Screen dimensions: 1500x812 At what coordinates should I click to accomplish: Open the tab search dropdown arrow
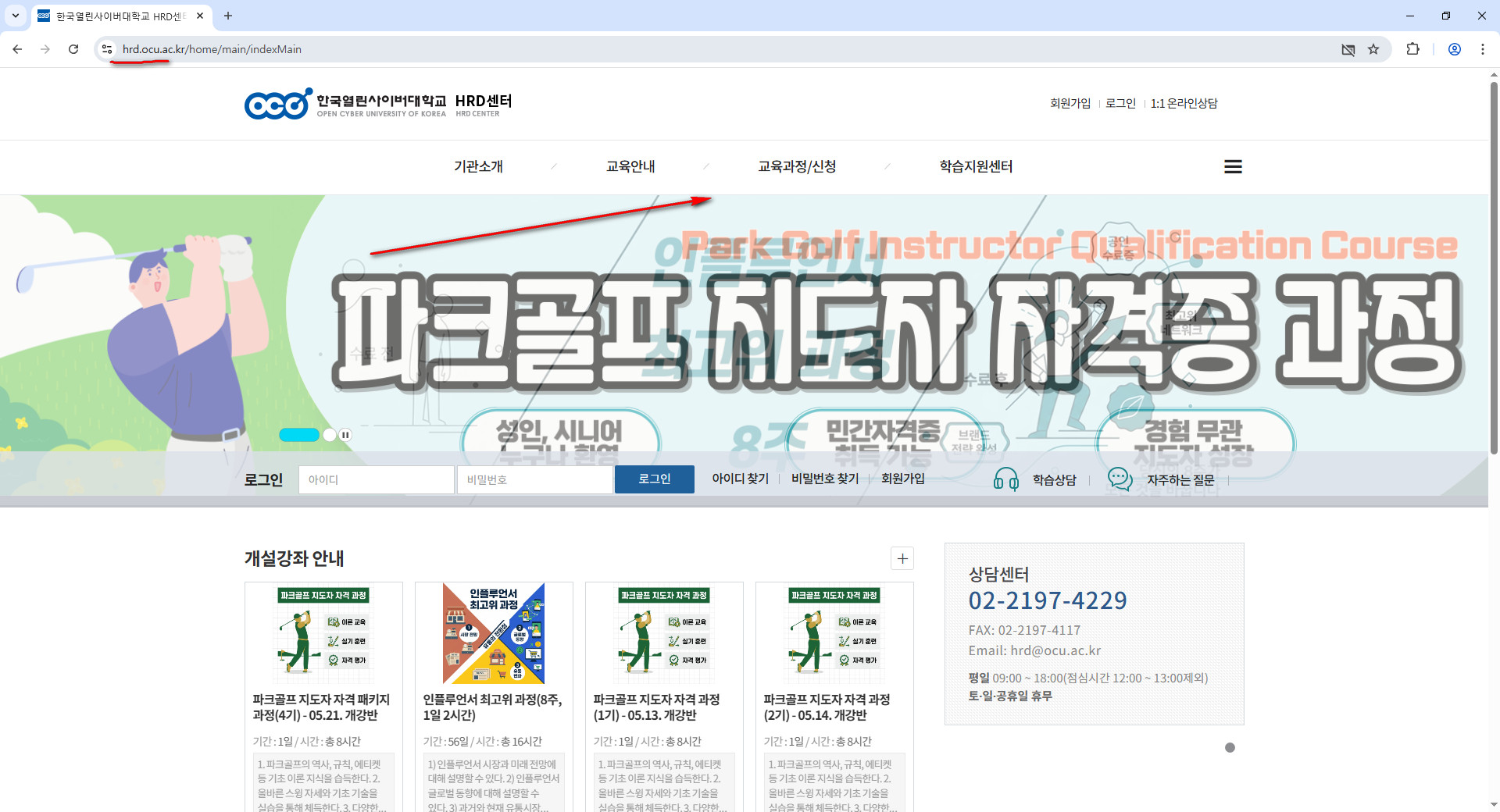point(15,16)
